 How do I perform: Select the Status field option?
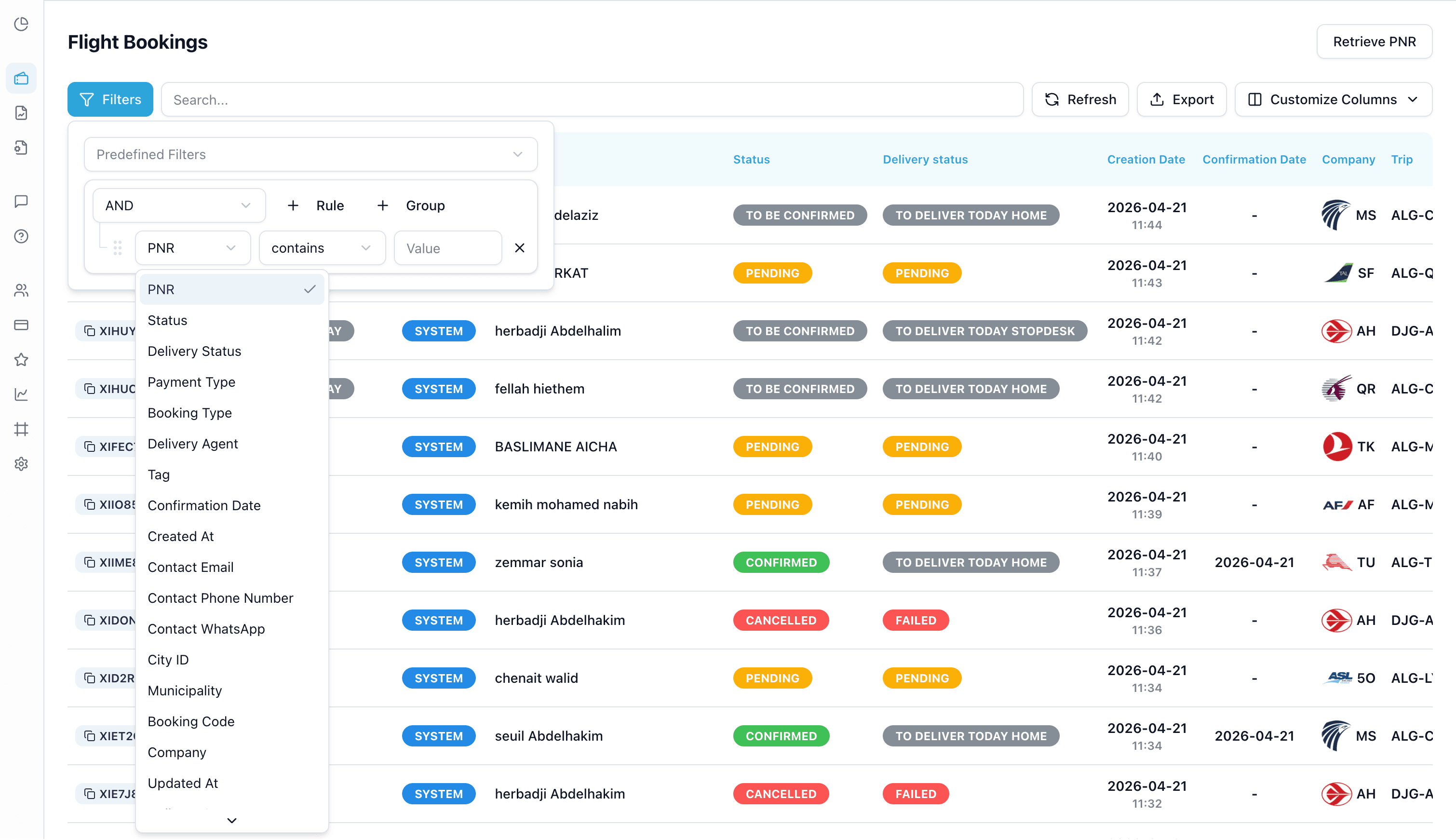pyautogui.click(x=232, y=320)
